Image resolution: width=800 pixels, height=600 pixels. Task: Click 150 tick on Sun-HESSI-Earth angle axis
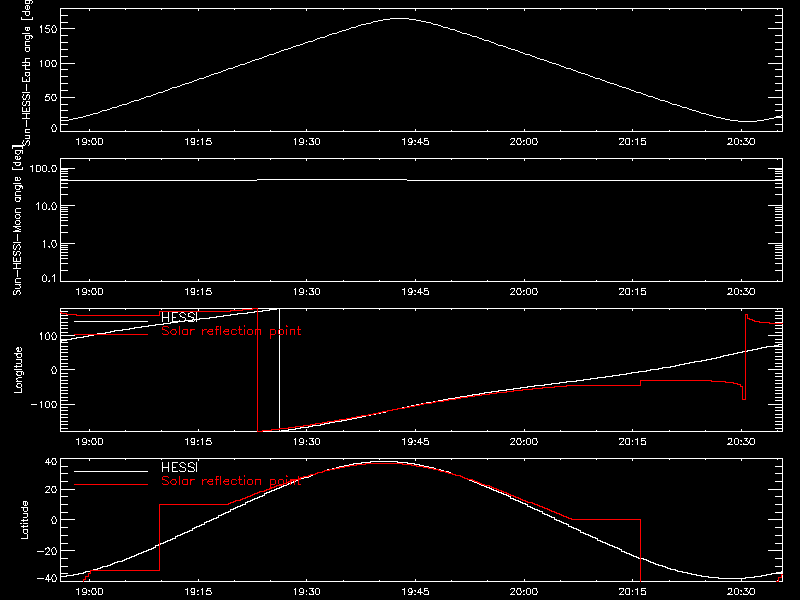tap(48, 29)
